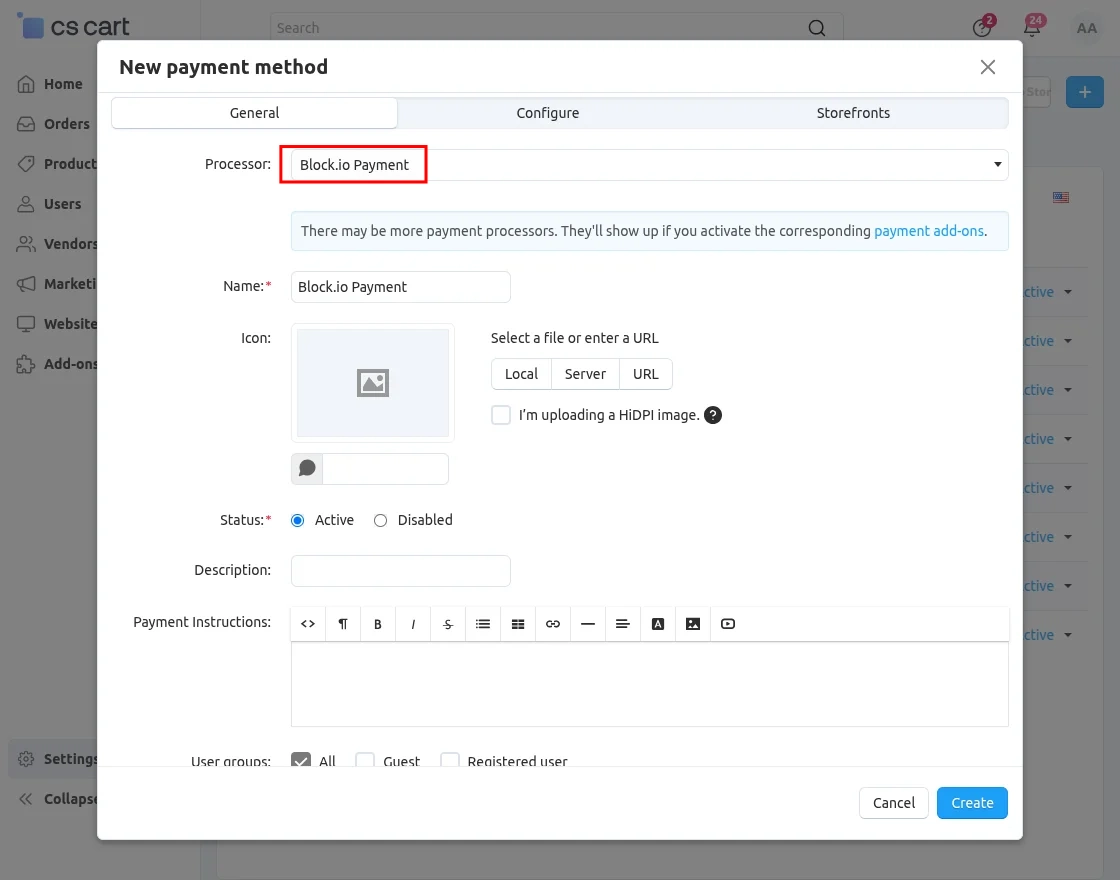Open font color picker in editor

(658, 624)
